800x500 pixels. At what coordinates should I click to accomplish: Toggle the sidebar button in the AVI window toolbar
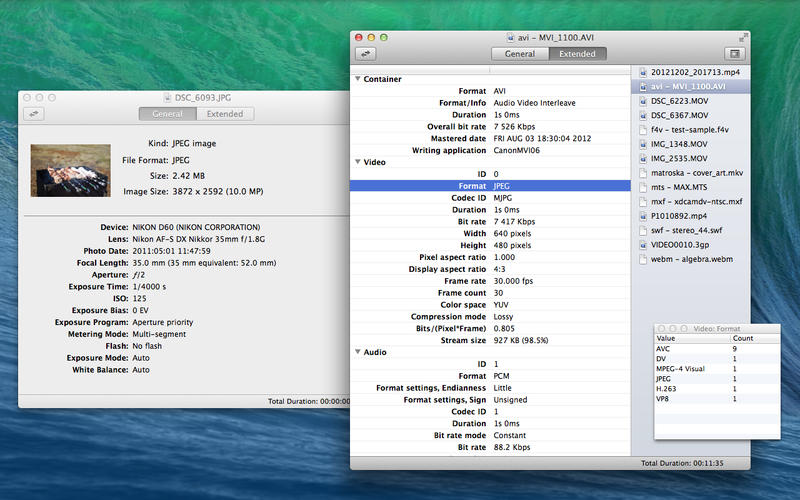734,53
